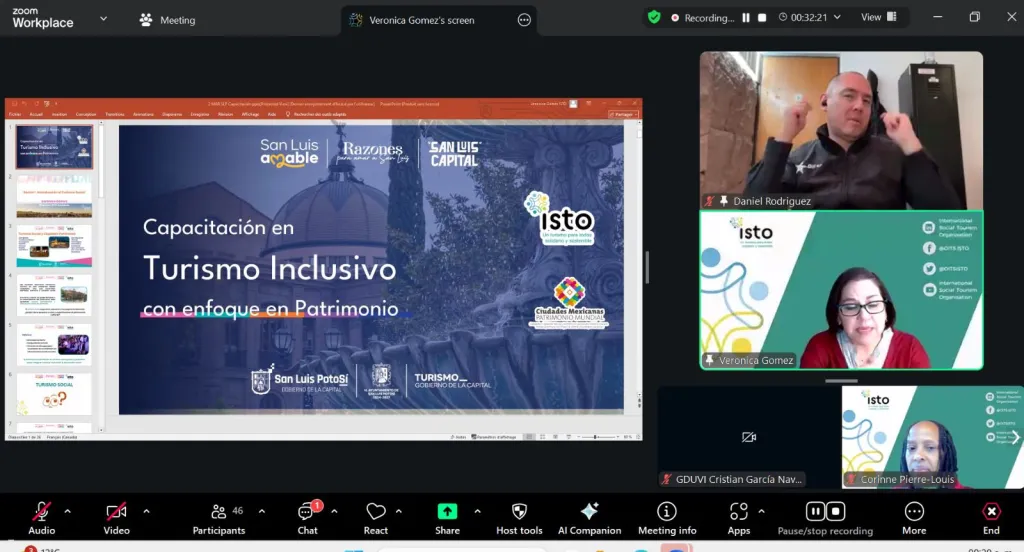Turn on camera with Video button
Viewport: 1024px width, 552px height.
(116, 518)
